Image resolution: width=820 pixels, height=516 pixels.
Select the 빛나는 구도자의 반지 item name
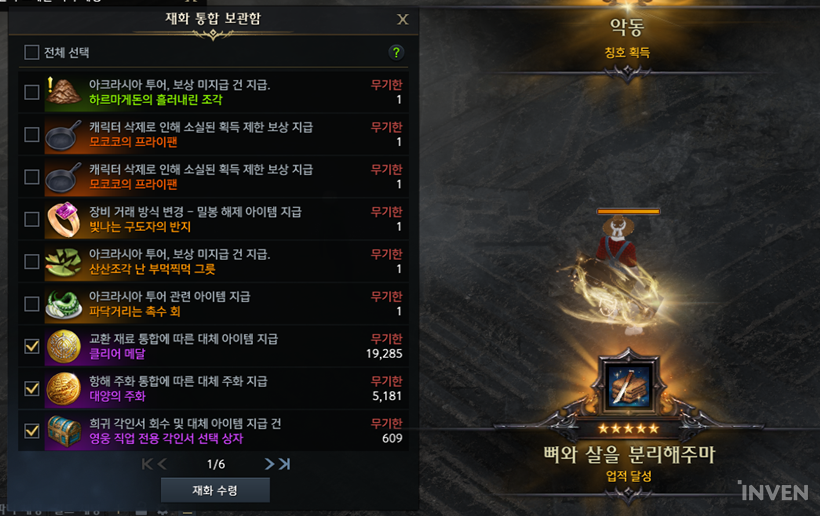[140, 226]
